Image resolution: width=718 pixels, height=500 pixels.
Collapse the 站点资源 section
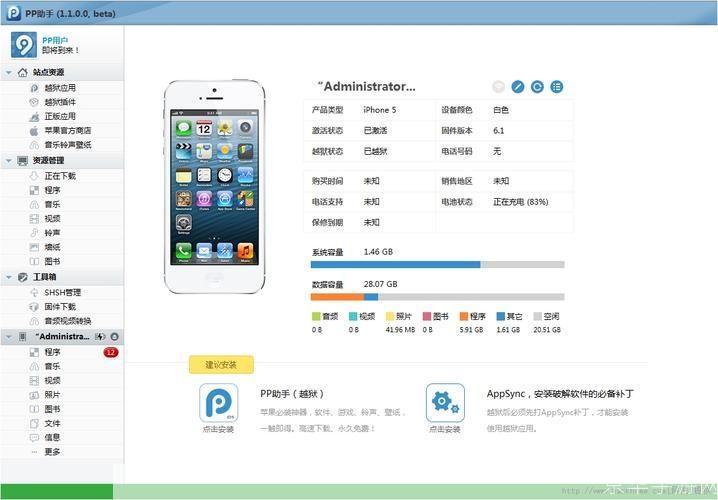[x=9, y=72]
